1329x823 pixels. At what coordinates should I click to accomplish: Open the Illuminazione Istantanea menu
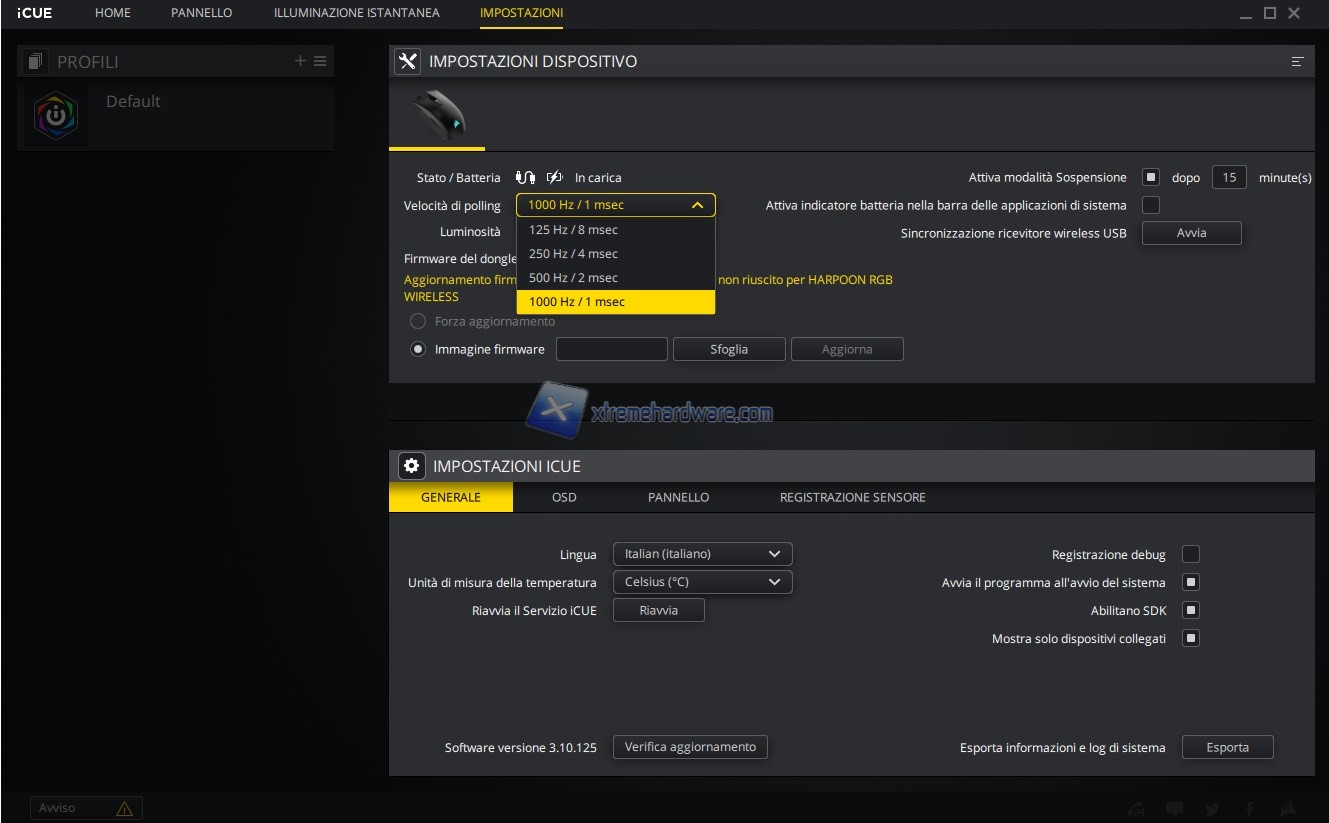point(356,13)
